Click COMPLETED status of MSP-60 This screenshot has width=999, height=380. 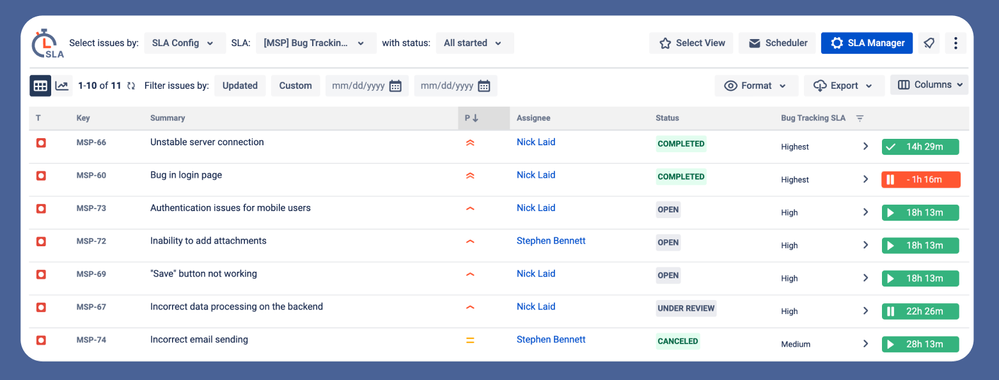681,177
